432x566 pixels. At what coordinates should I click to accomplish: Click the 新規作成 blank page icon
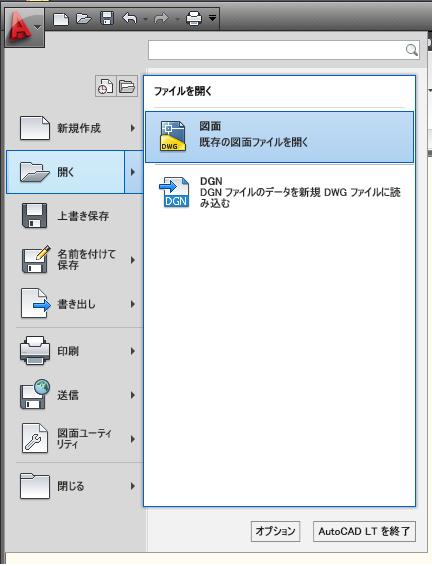[35, 128]
